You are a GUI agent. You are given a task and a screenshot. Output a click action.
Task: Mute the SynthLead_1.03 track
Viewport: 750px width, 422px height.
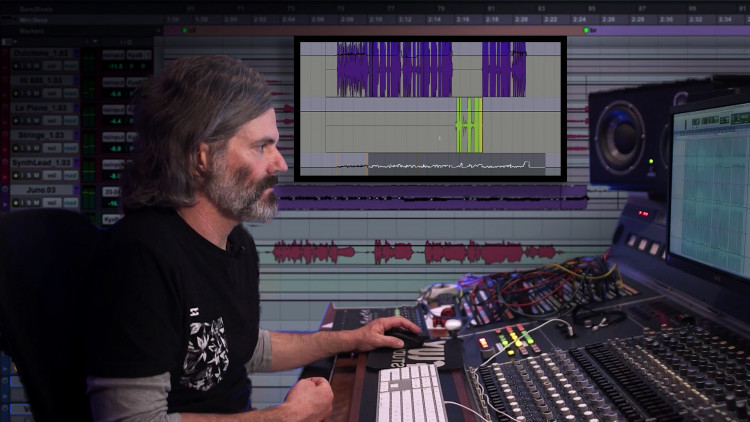coord(36,175)
